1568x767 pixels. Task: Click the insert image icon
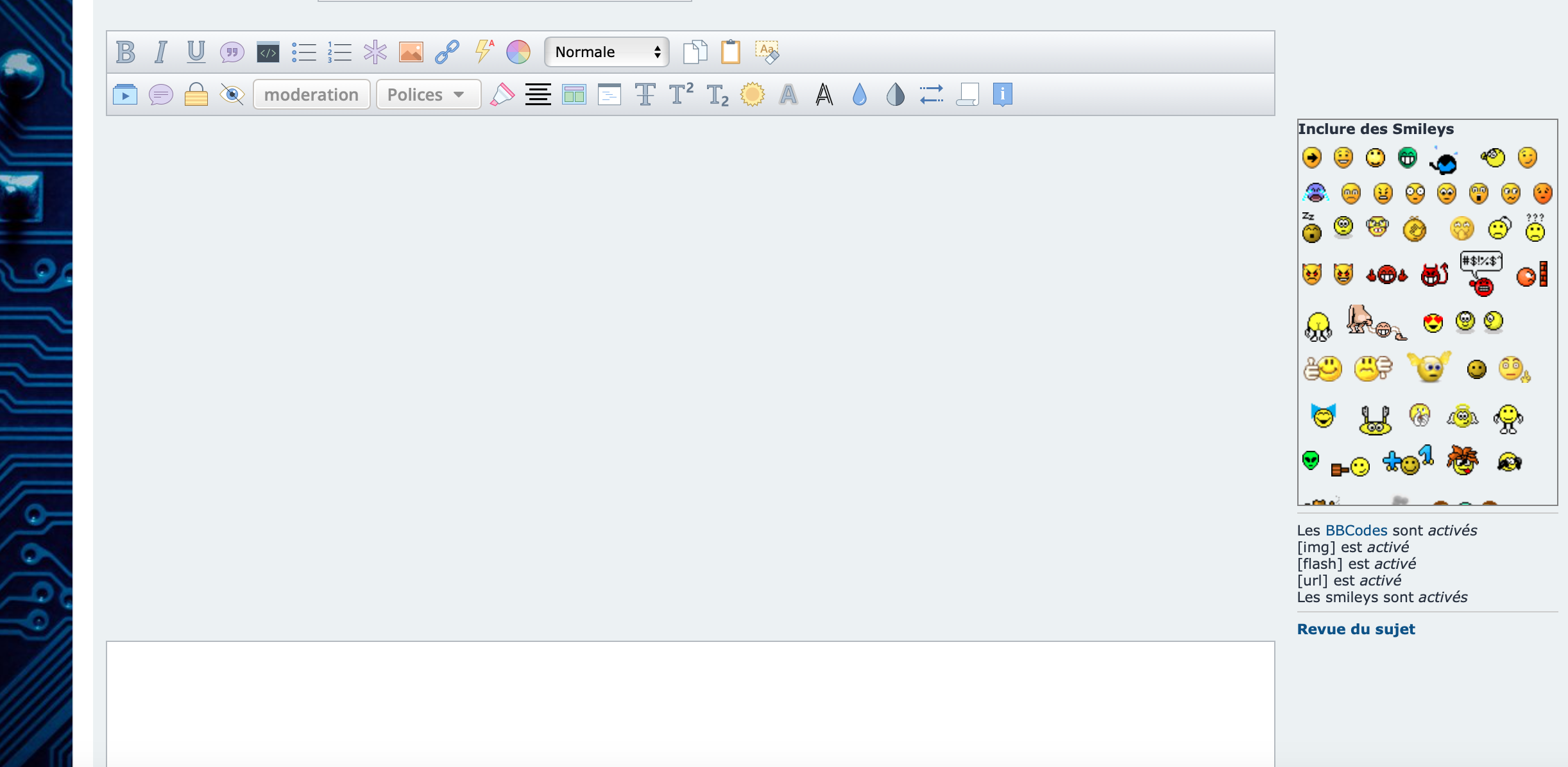[411, 52]
